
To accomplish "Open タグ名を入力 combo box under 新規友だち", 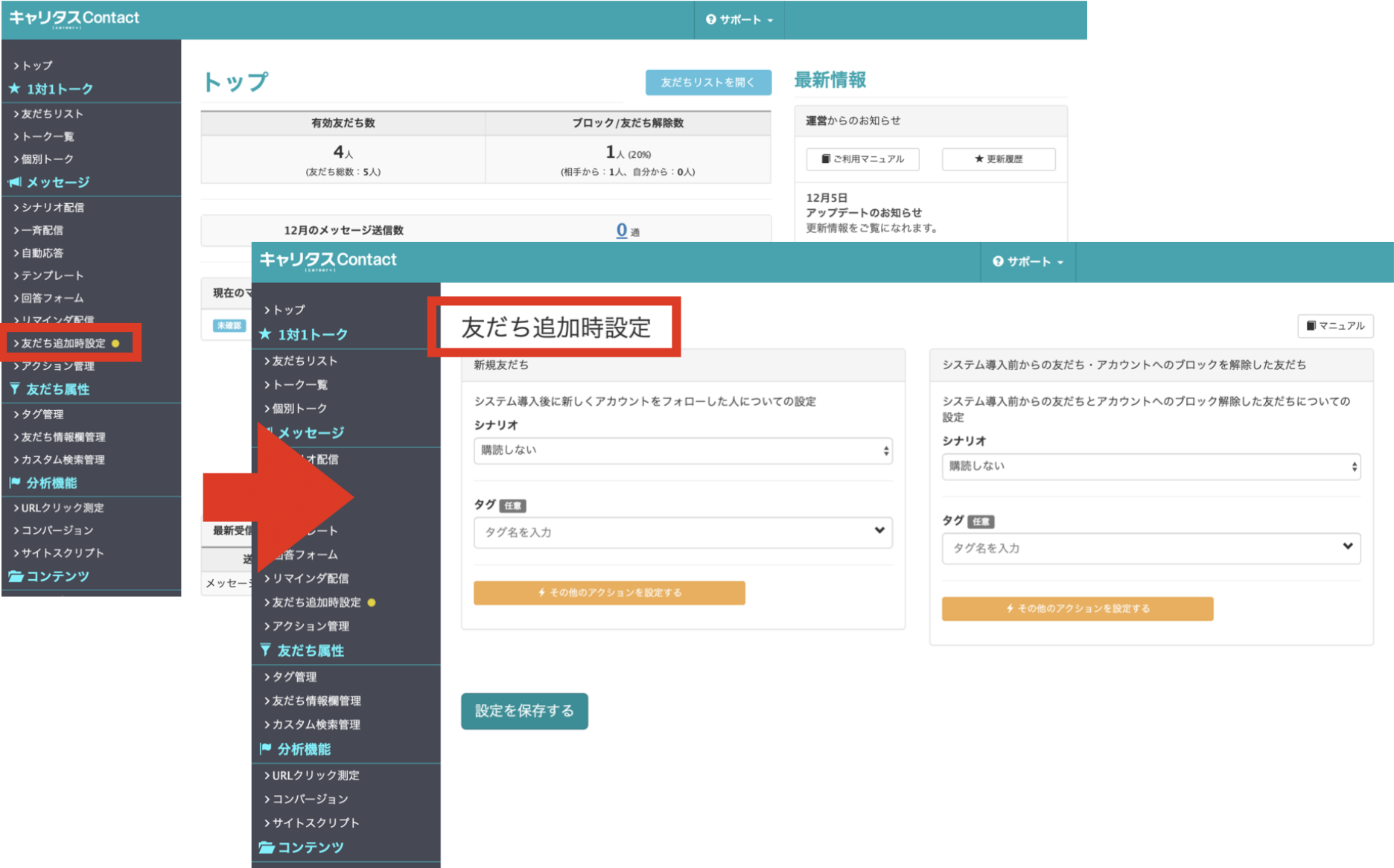I will [x=683, y=532].
